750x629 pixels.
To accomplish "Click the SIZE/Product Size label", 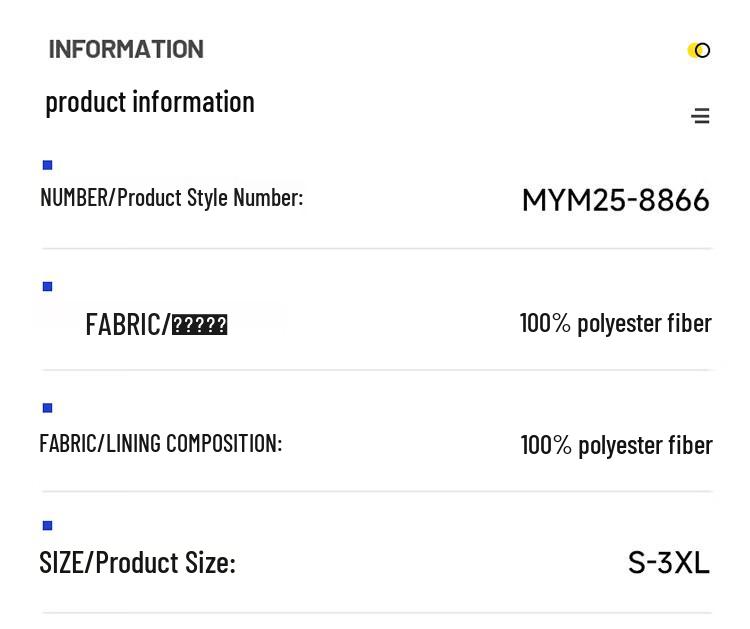I will coord(137,563).
